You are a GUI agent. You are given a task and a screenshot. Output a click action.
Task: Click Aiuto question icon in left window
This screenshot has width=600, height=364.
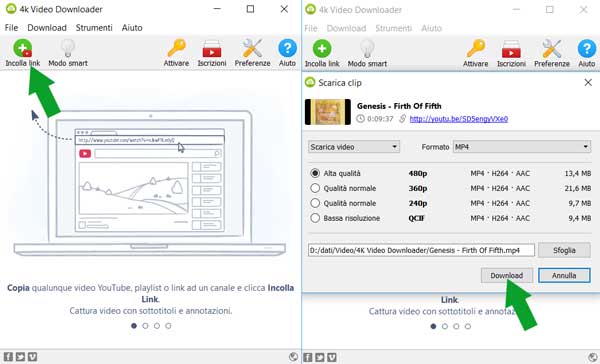point(287,48)
